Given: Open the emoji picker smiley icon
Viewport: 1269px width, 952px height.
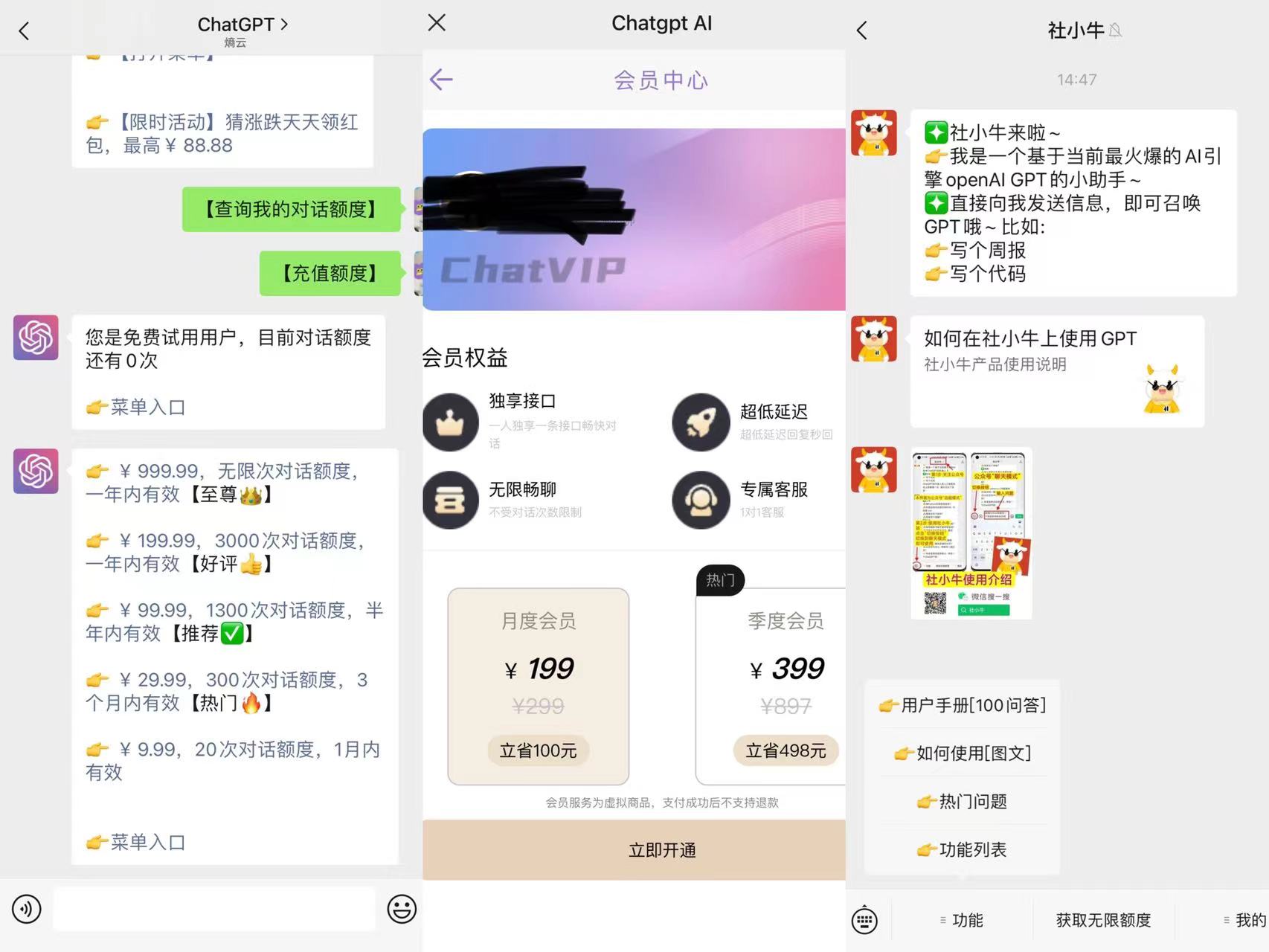Looking at the screenshot, I should (402, 909).
